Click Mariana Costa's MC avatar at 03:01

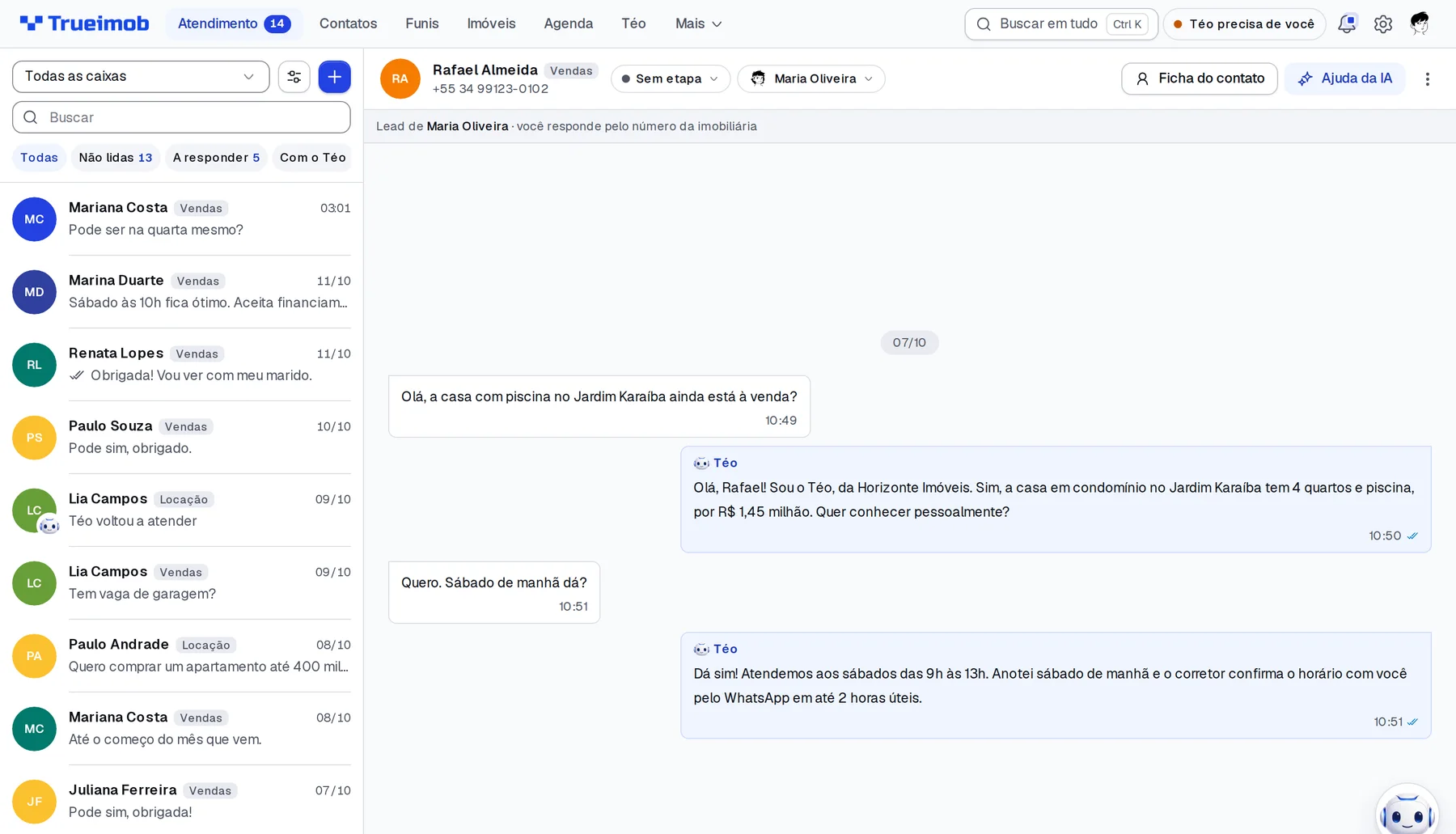[34, 219]
